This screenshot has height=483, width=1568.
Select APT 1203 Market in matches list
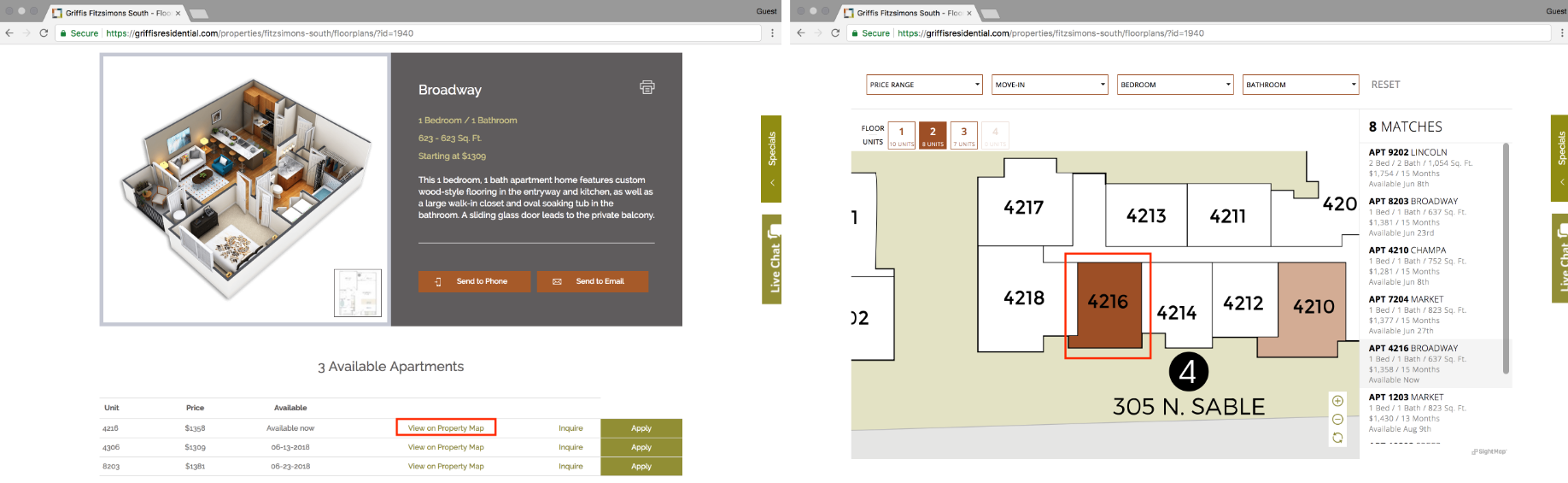pyautogui.click(x=1434, y=413)
